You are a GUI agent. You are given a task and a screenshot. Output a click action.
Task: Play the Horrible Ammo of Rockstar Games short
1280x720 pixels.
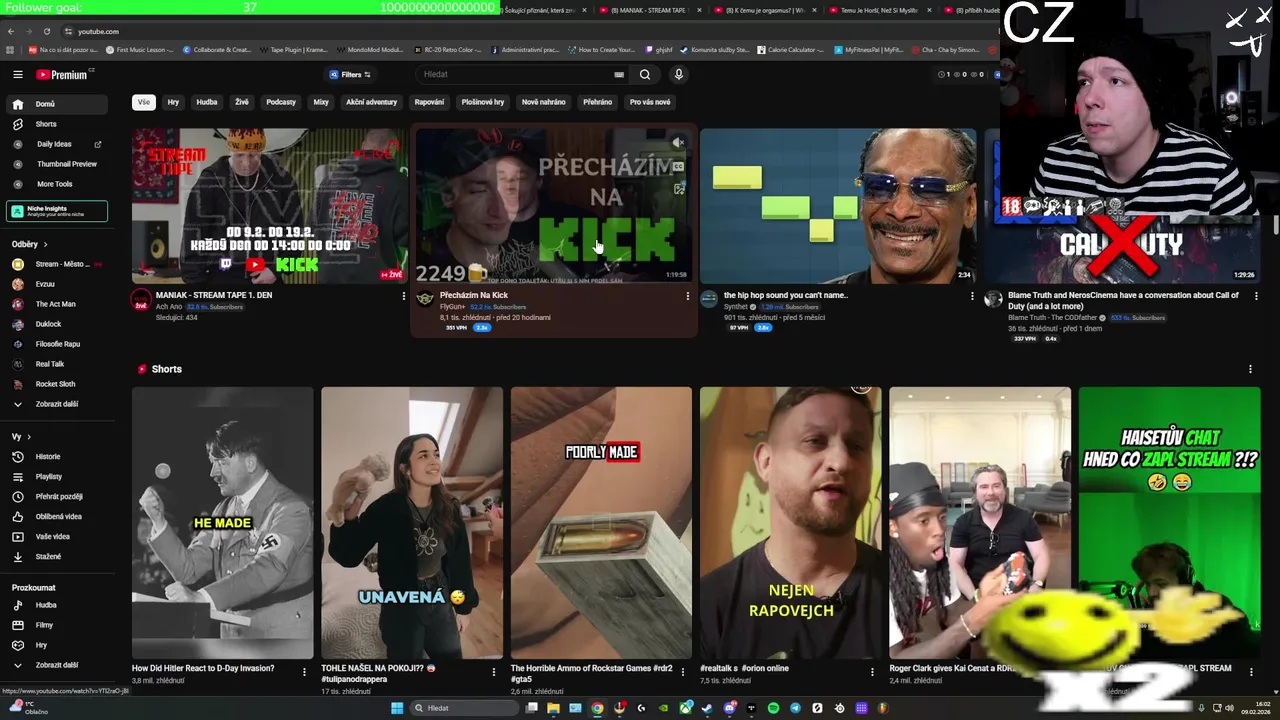601,523
